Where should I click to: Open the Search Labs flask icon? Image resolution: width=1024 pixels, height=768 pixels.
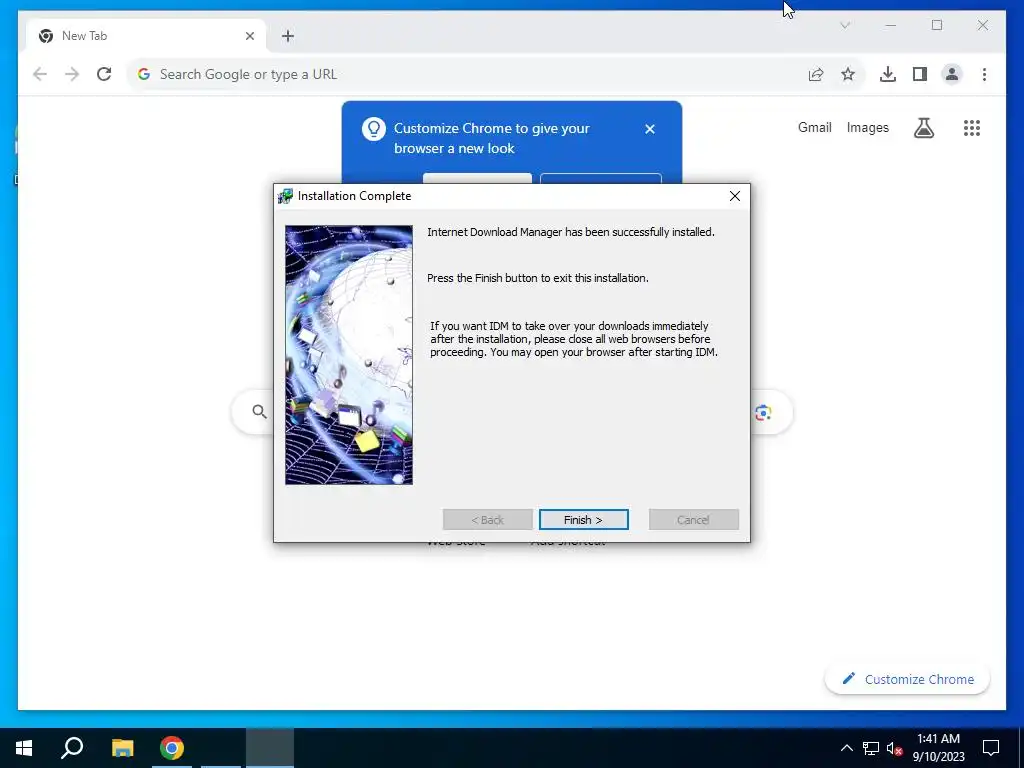click(x=923, y=128)
